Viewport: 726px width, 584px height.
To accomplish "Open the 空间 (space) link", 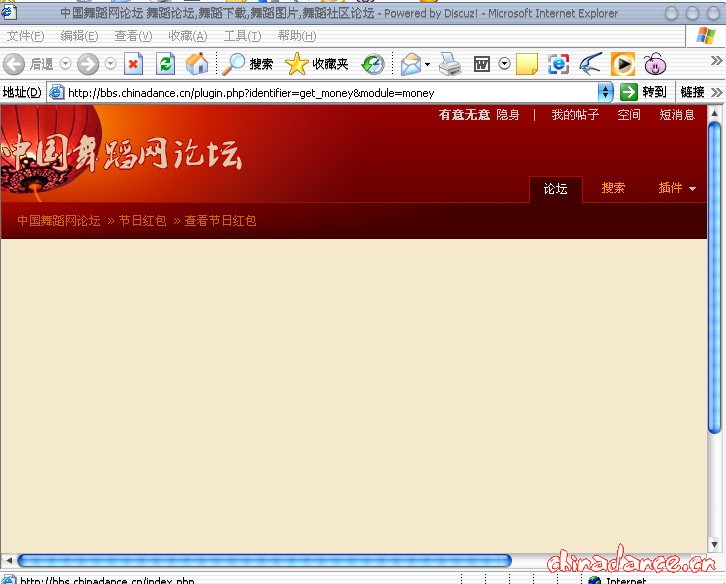I will point(629,114).
